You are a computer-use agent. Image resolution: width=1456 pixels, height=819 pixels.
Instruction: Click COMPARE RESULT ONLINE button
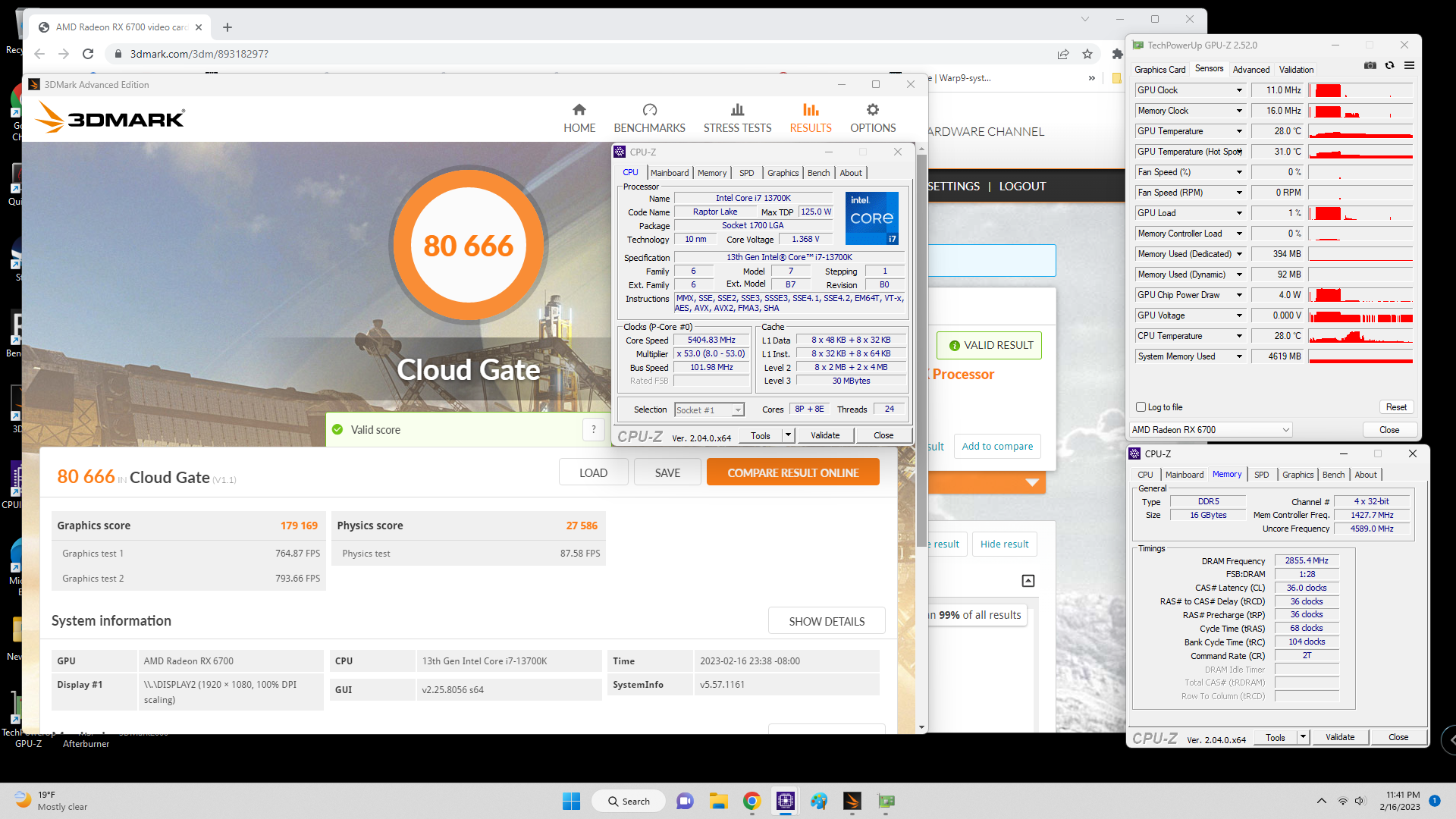[792, 472]
